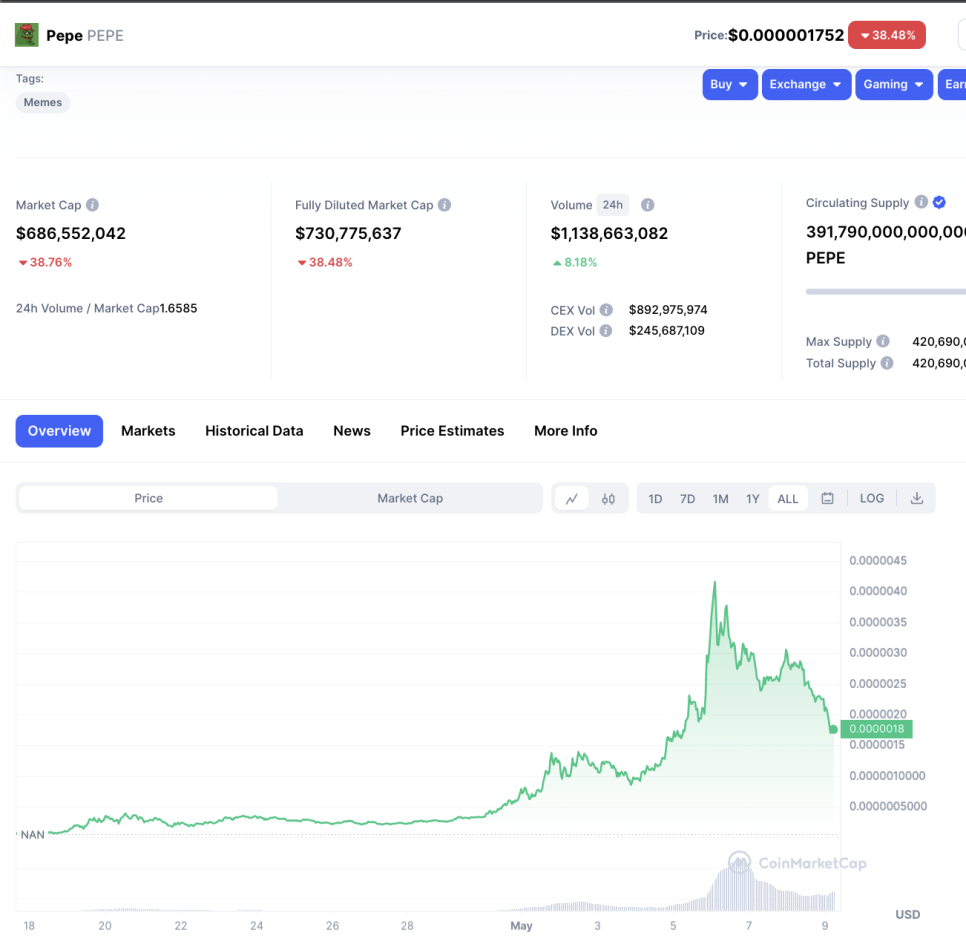Set chart range to 1Y

(753, 499)
